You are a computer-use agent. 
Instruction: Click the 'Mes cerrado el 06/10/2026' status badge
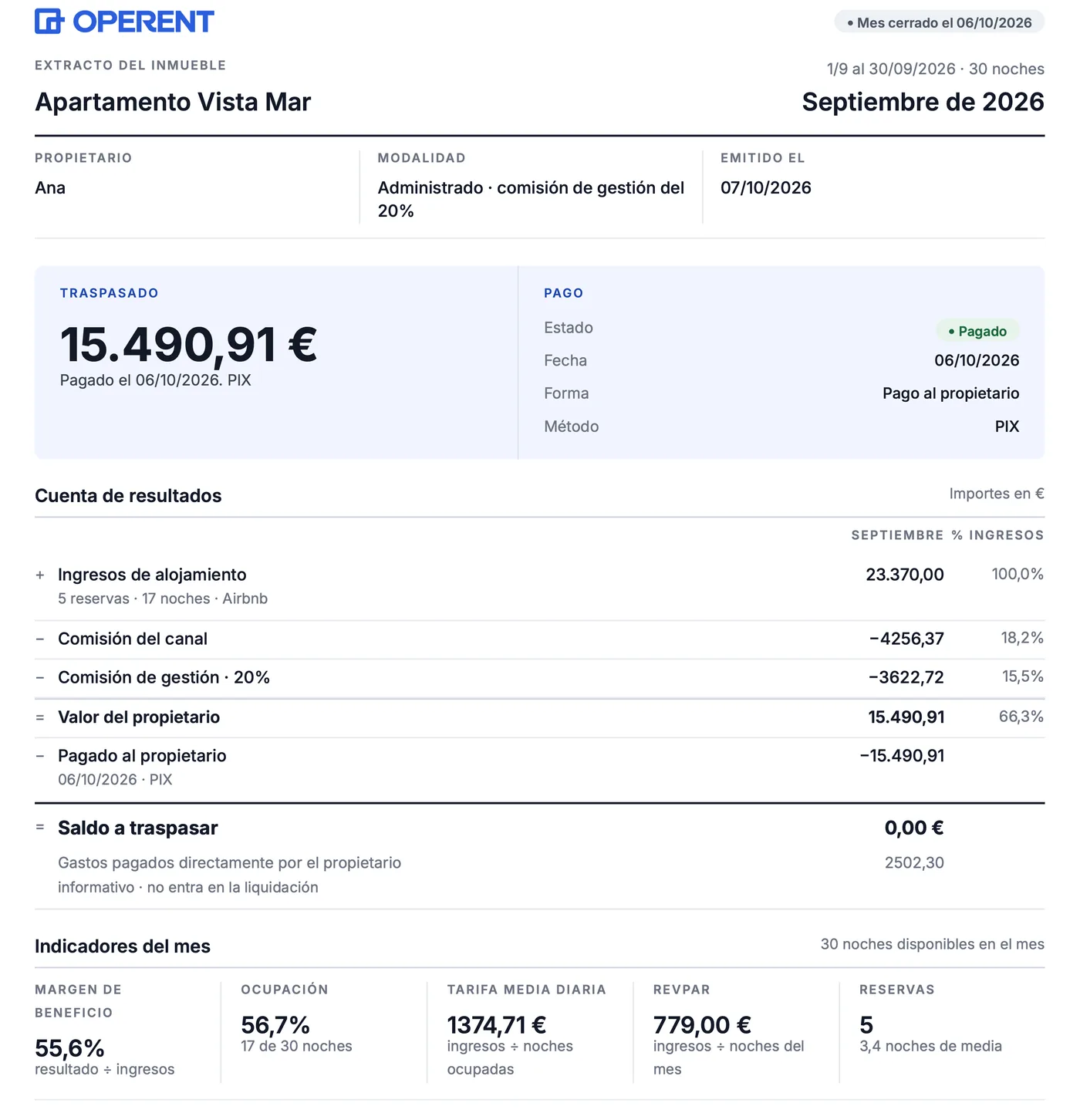[939, 22]
